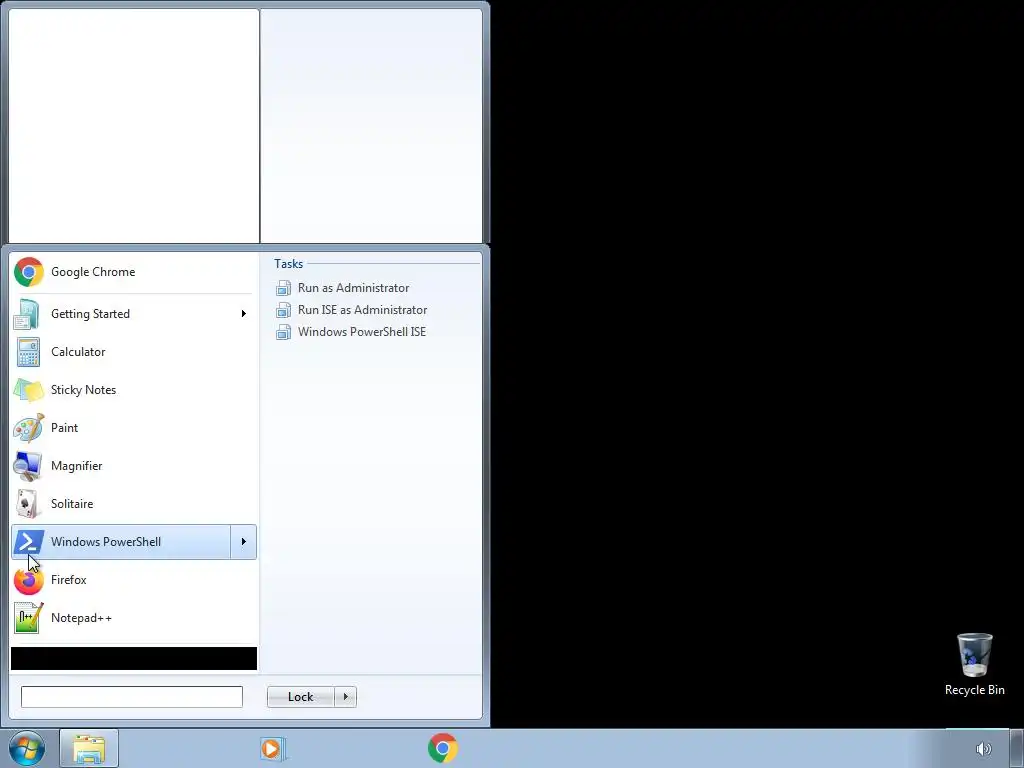1024x768 pixels.
Task: Click the Lock button
Action: (300, 697)
